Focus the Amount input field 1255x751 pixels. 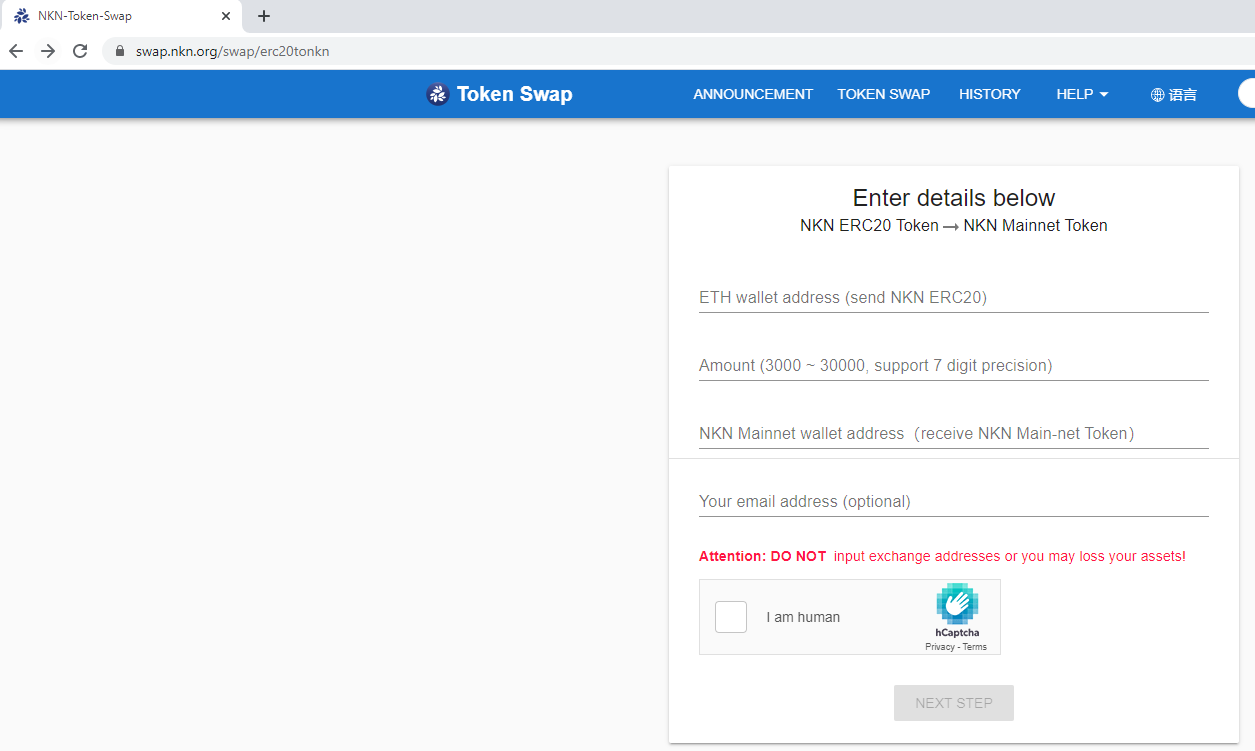tap(954, 365)
